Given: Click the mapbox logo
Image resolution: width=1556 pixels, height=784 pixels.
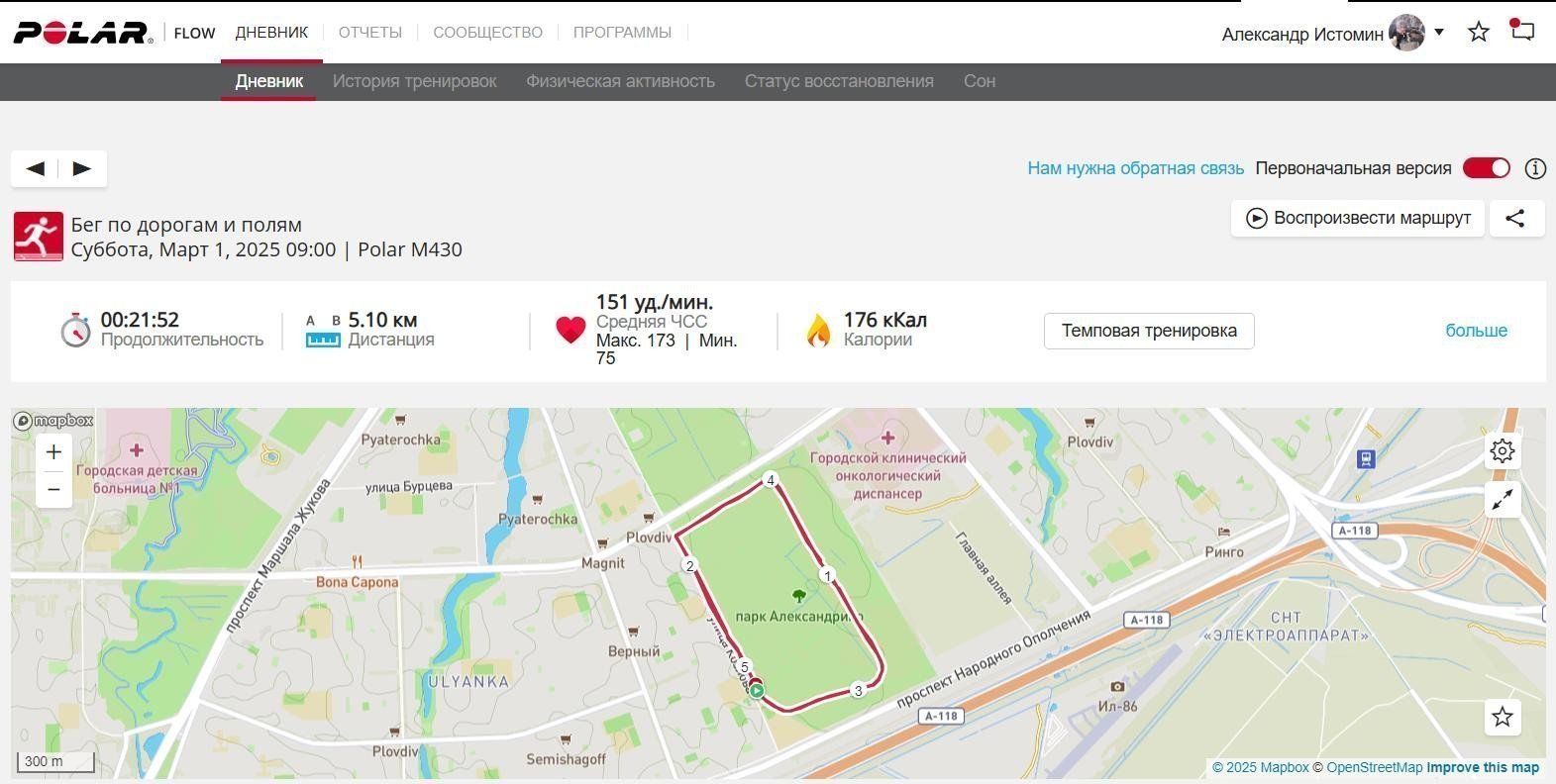Looking at the screenshot, I should pyautogui.click(x=53, y=421).
